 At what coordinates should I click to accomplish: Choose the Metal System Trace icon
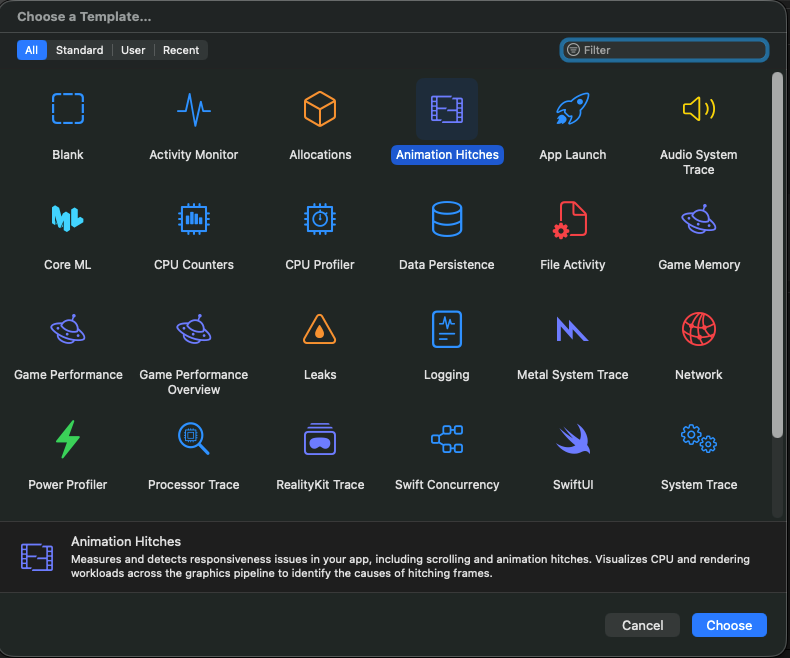(572, 329)
